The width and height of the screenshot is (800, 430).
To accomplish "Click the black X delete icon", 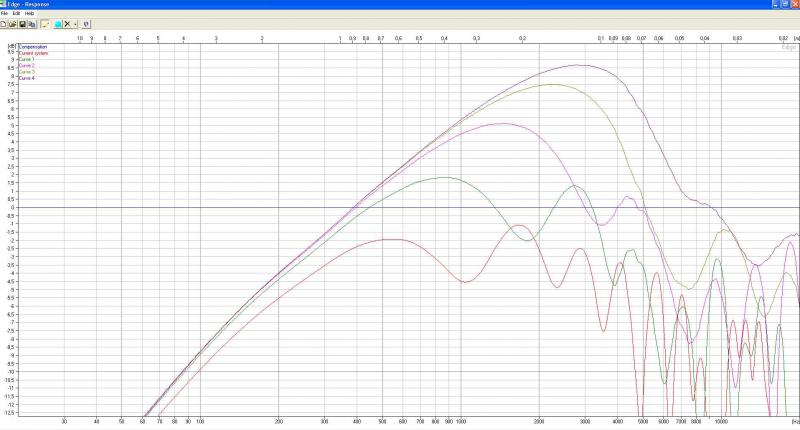I will tap(67, 22).
